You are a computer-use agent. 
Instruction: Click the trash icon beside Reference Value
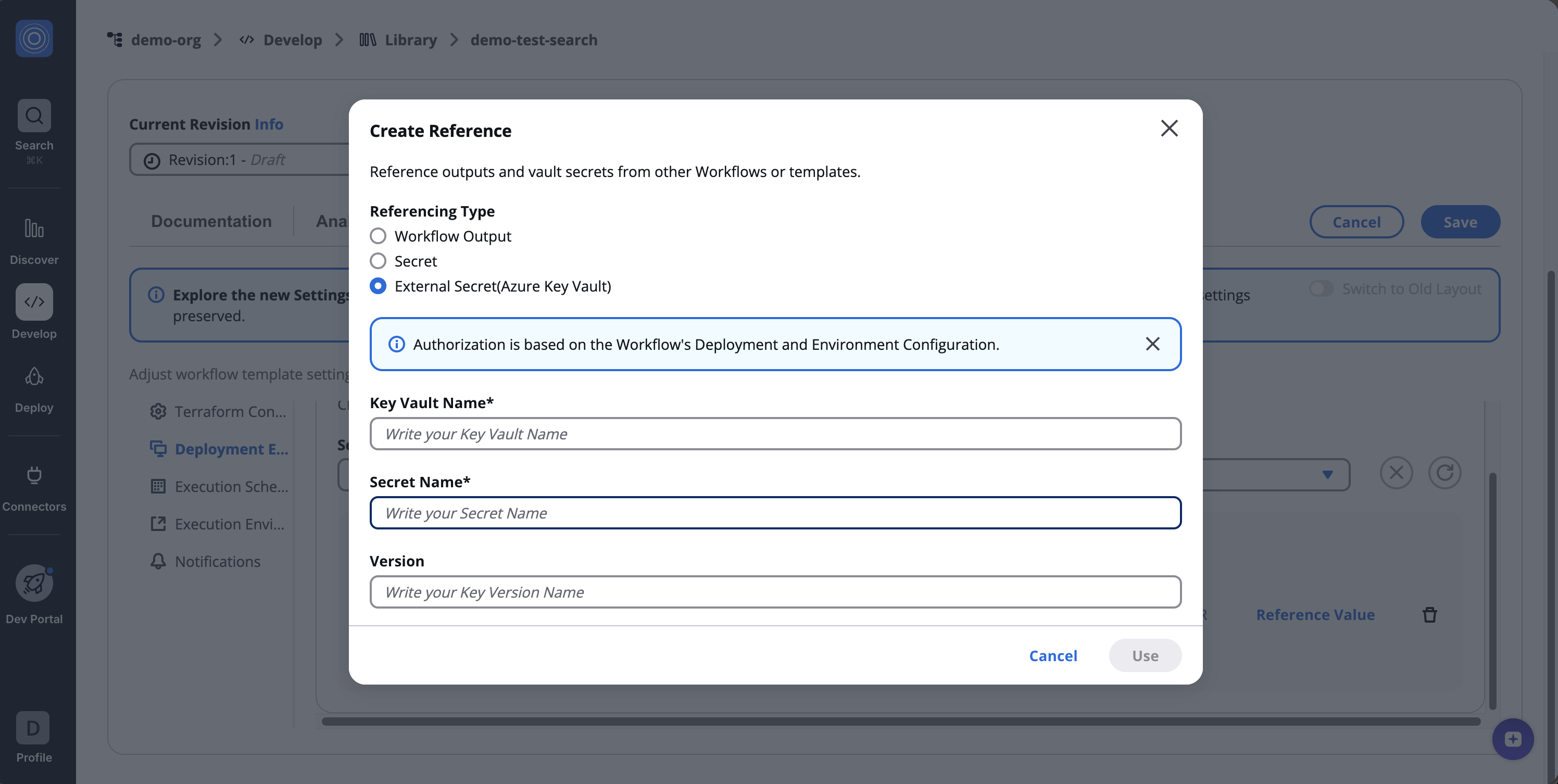tap(1430, 615)
